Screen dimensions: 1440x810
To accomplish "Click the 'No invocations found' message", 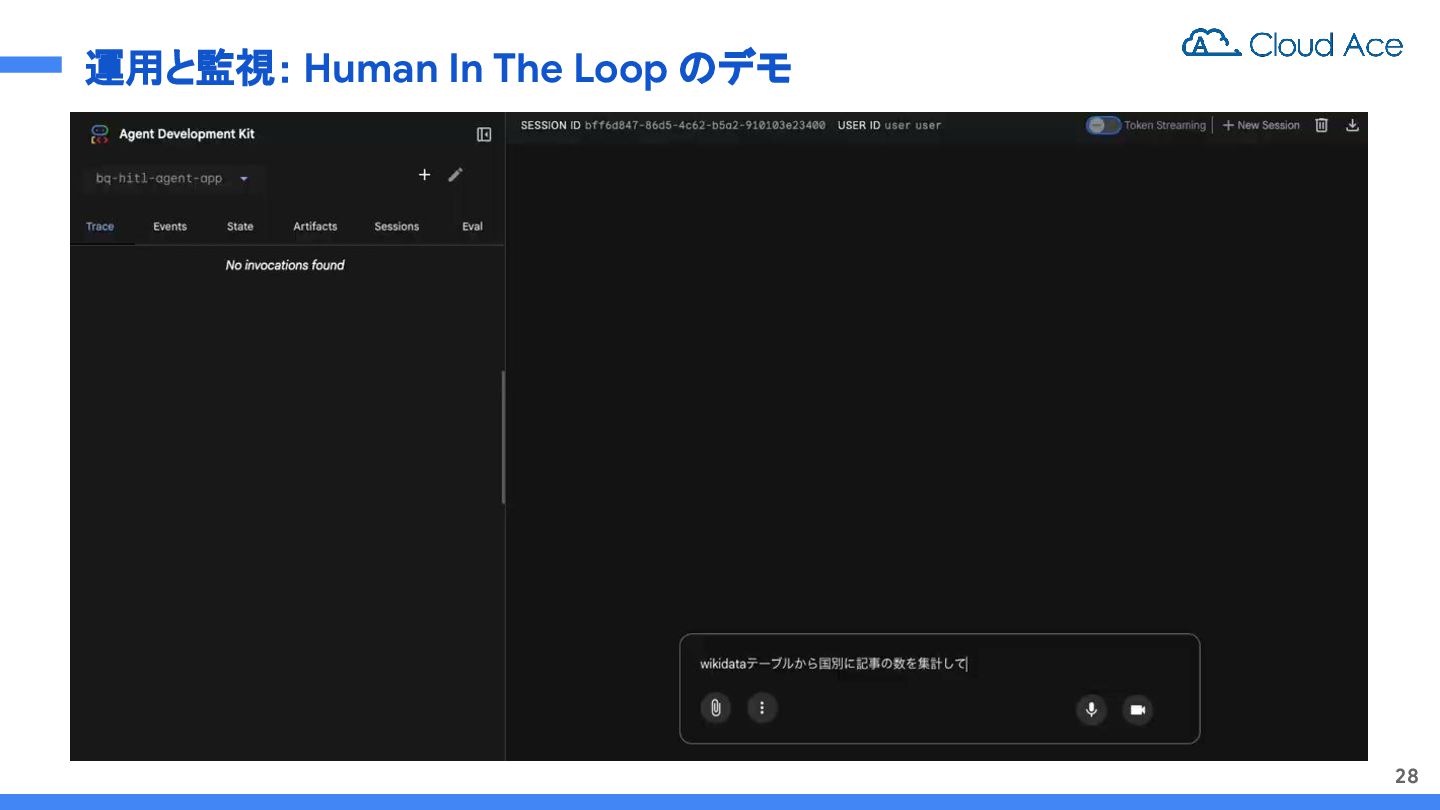I will [285, 265].
